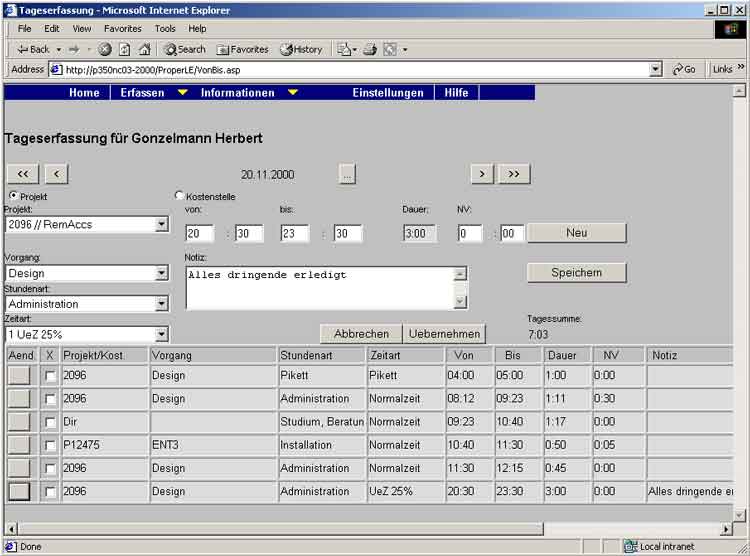Viewport: 750px width, 556px height.
Task: Open the Favorites menu
Action: click(122, 29)
